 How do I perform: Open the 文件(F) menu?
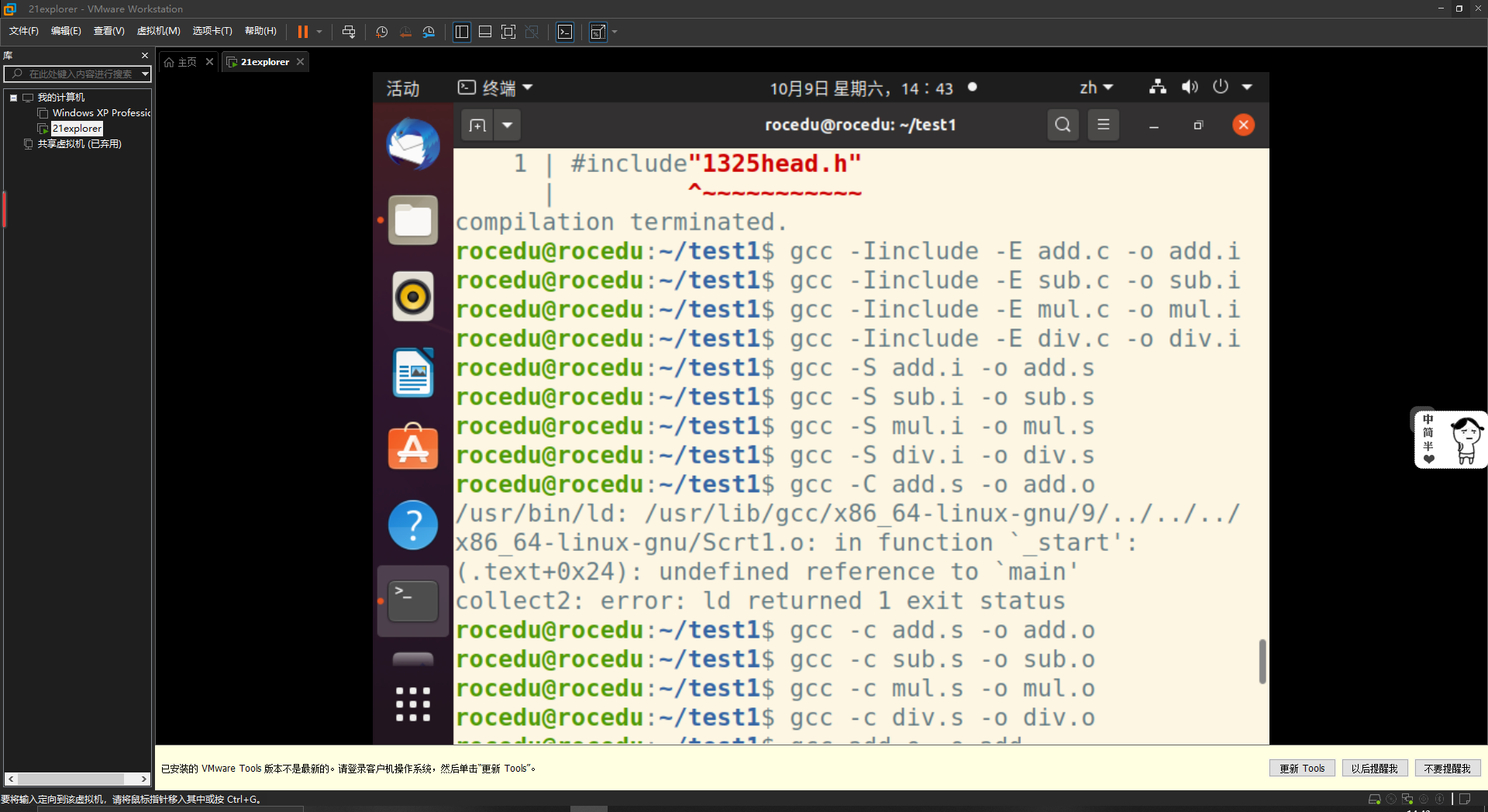tap(23, 31)
